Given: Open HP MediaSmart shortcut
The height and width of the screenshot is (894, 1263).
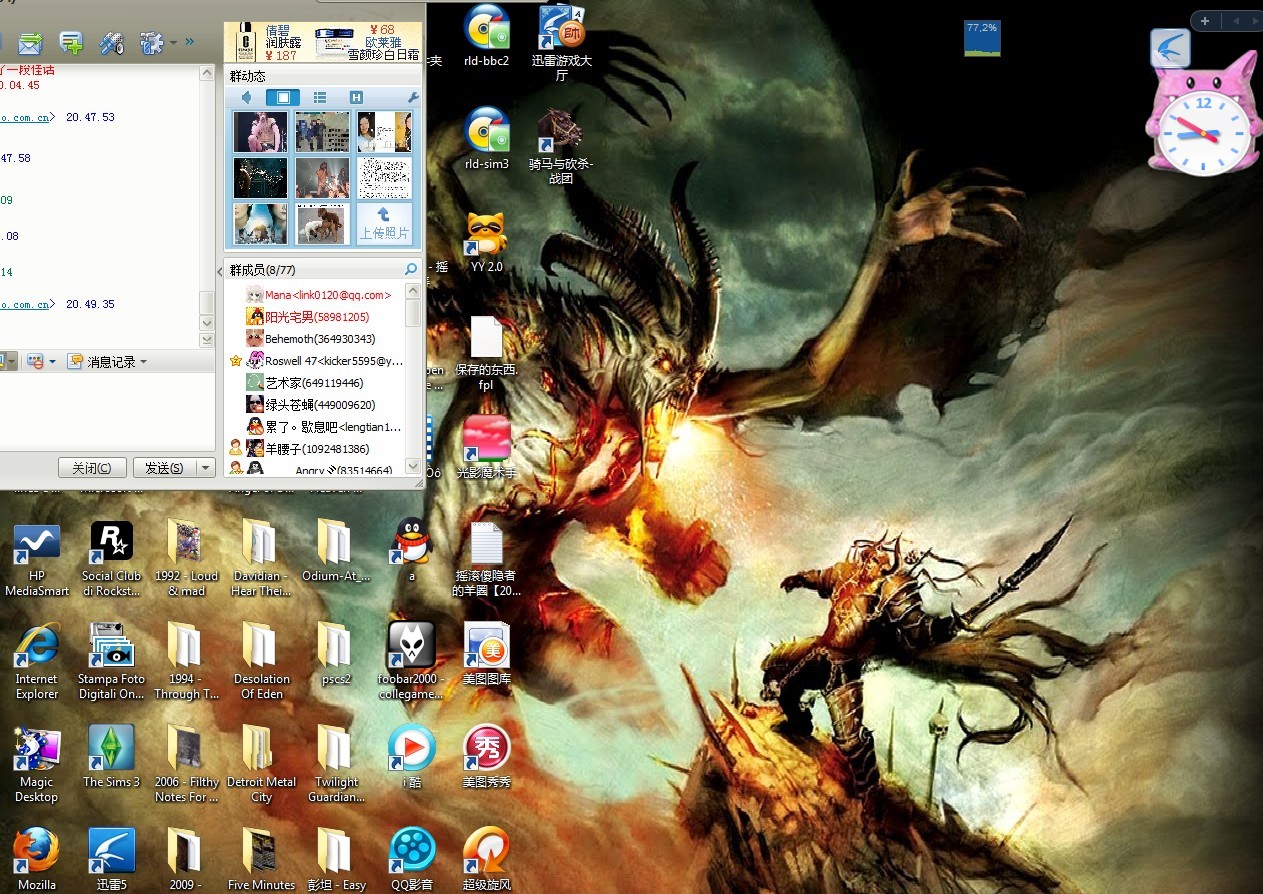Looking at the screenshot, I should (x=37, y=561).
